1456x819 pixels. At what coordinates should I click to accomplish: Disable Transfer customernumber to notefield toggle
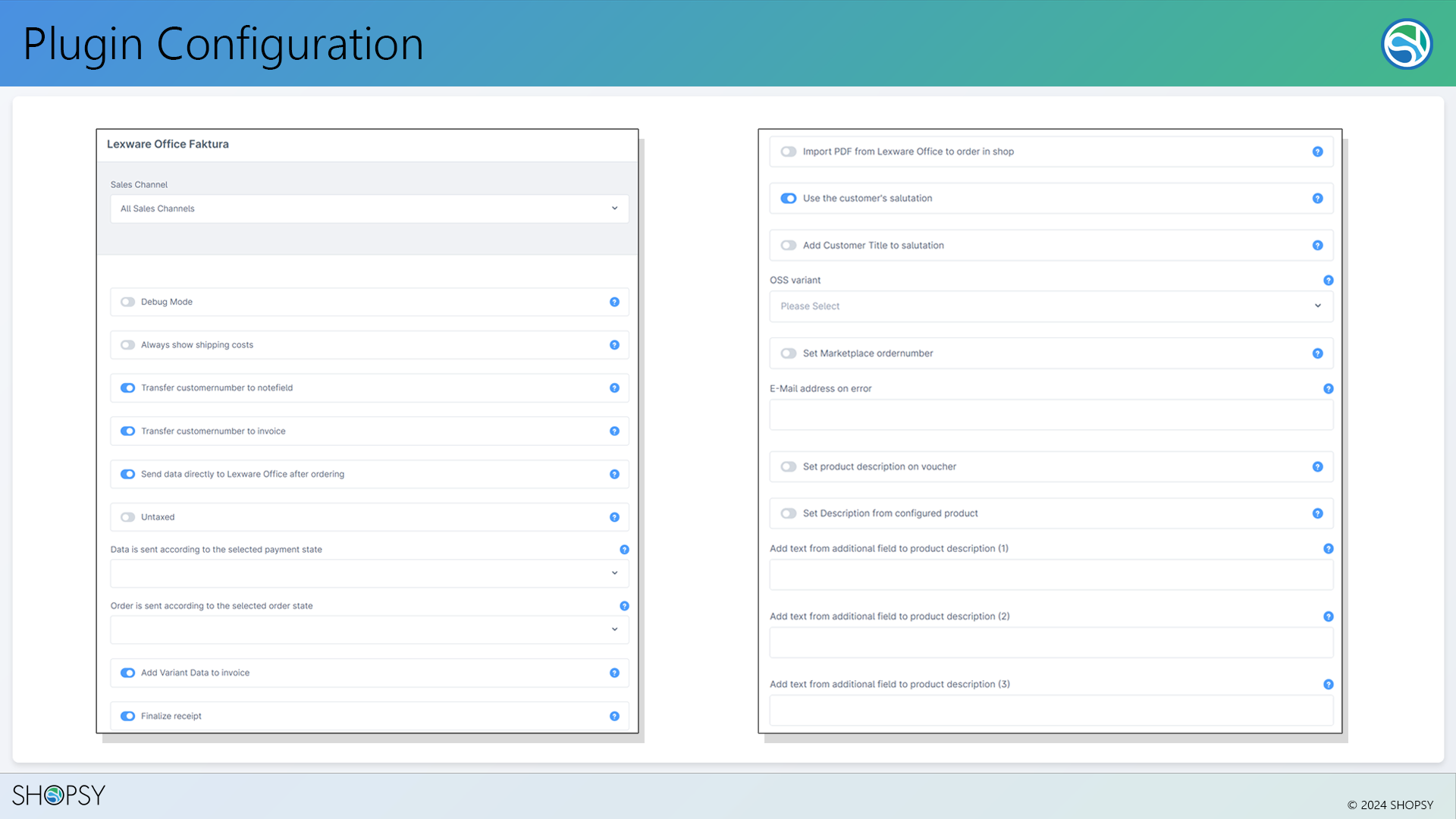tap(127, 387)
